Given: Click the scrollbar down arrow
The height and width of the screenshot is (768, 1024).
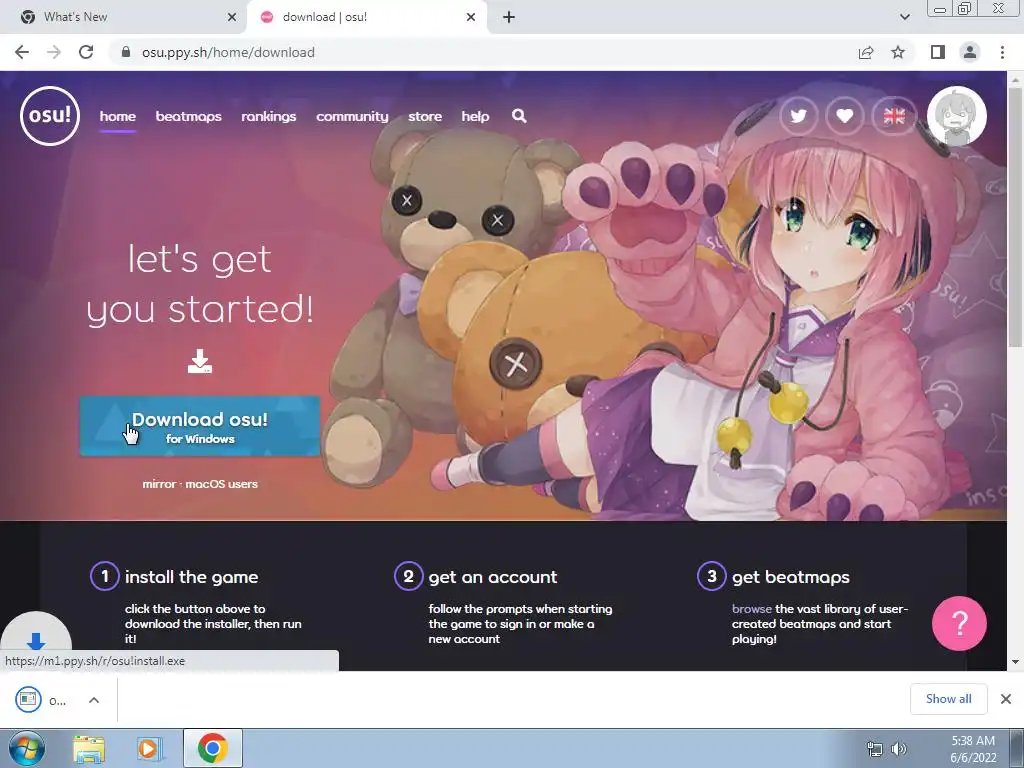Looking at the screenshot, I should [1016, 662].
